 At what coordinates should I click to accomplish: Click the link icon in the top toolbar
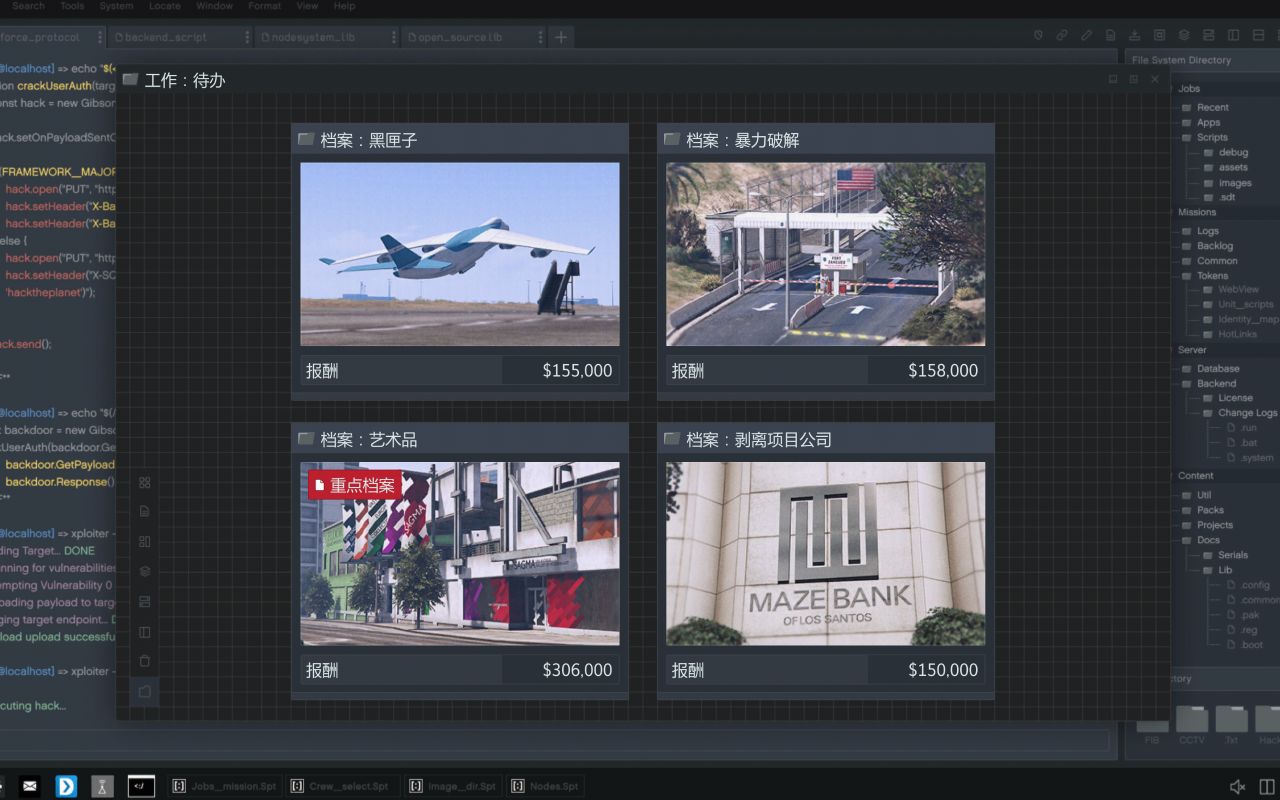(x=1062, y=36)
